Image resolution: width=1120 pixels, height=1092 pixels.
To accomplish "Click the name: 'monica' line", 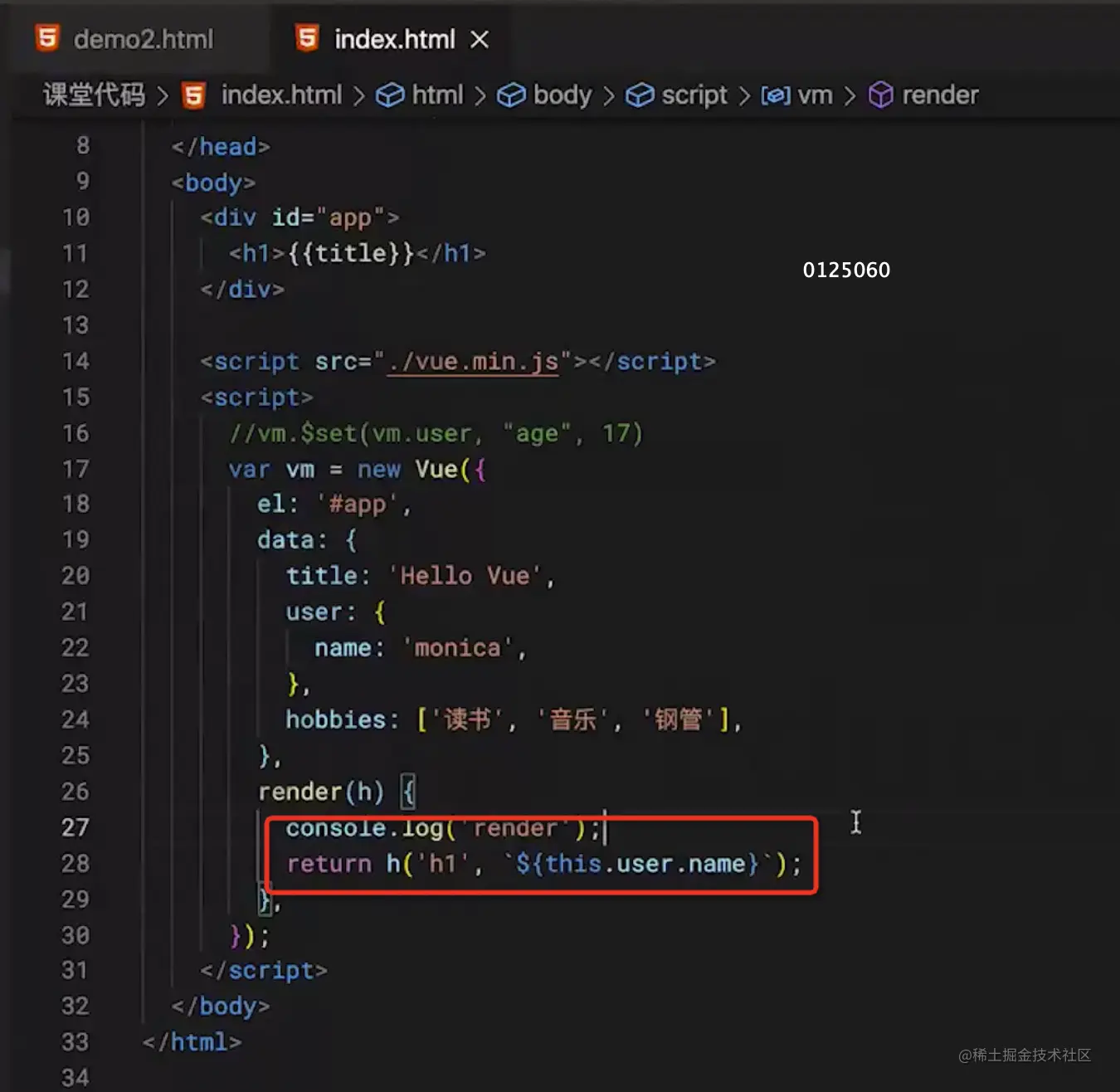I will (420, 648).
